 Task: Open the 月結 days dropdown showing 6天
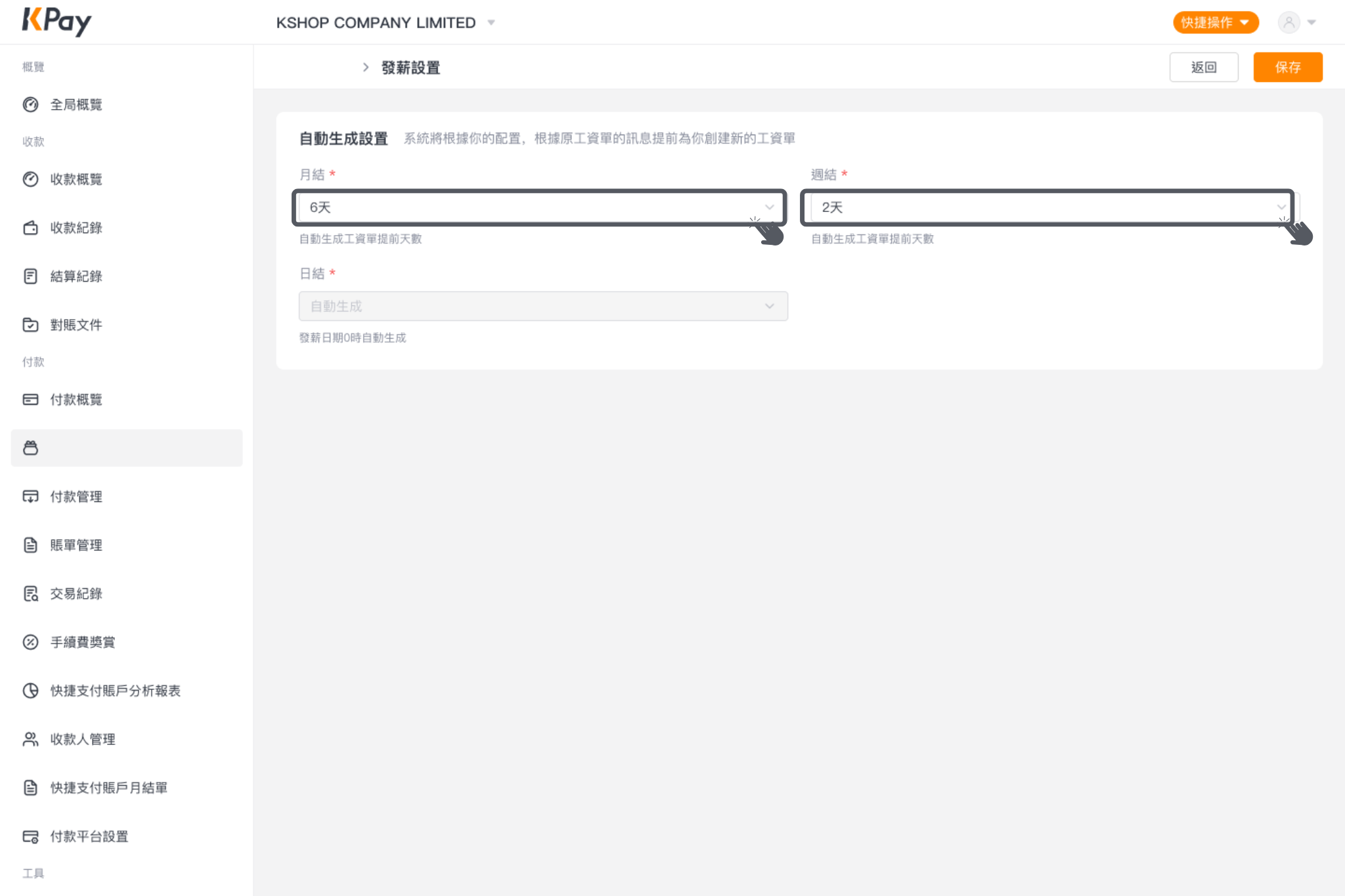(542, 207)
